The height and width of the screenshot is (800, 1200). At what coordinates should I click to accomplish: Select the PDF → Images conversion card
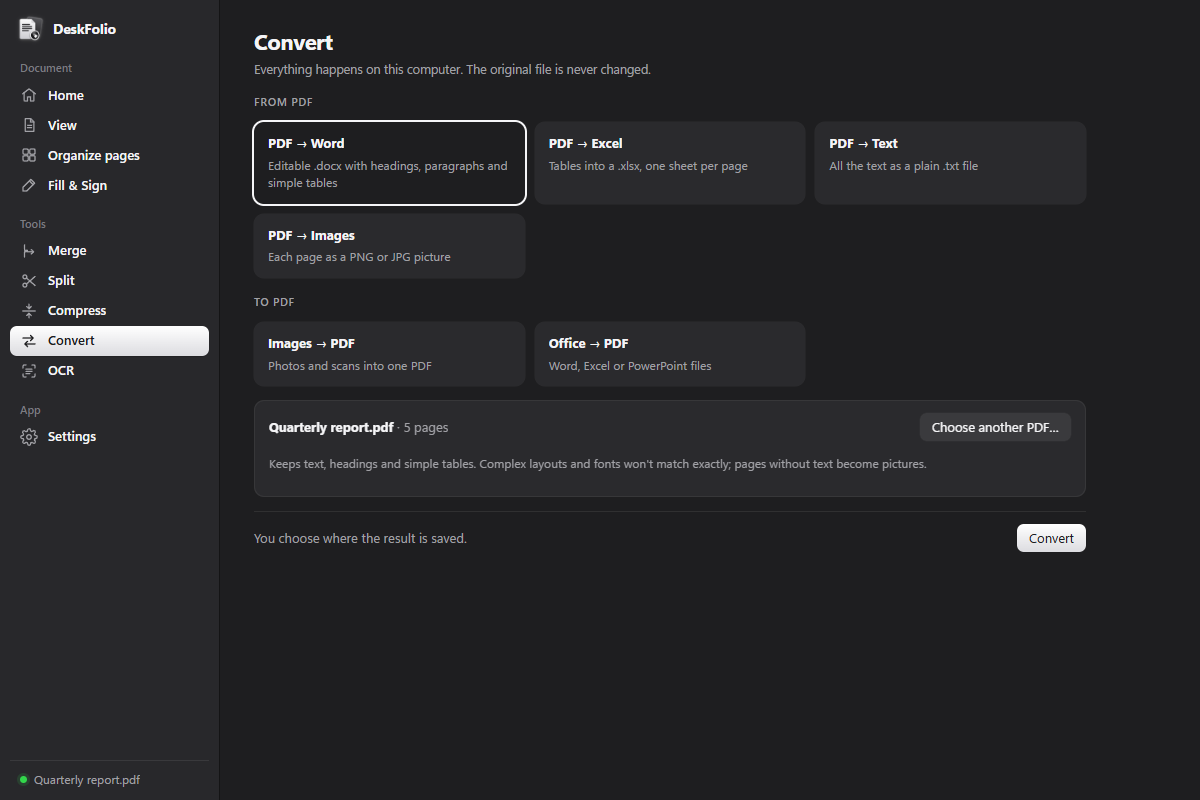(x=390, y=246)
